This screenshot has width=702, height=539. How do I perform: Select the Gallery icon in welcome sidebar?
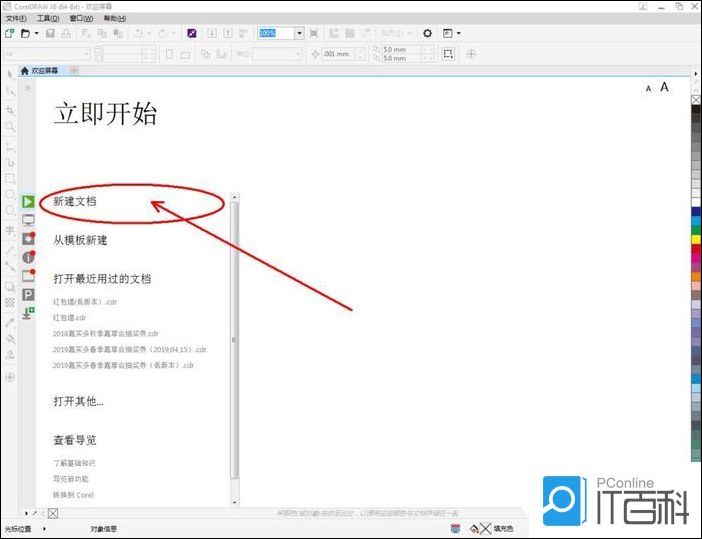coord(28,276)
